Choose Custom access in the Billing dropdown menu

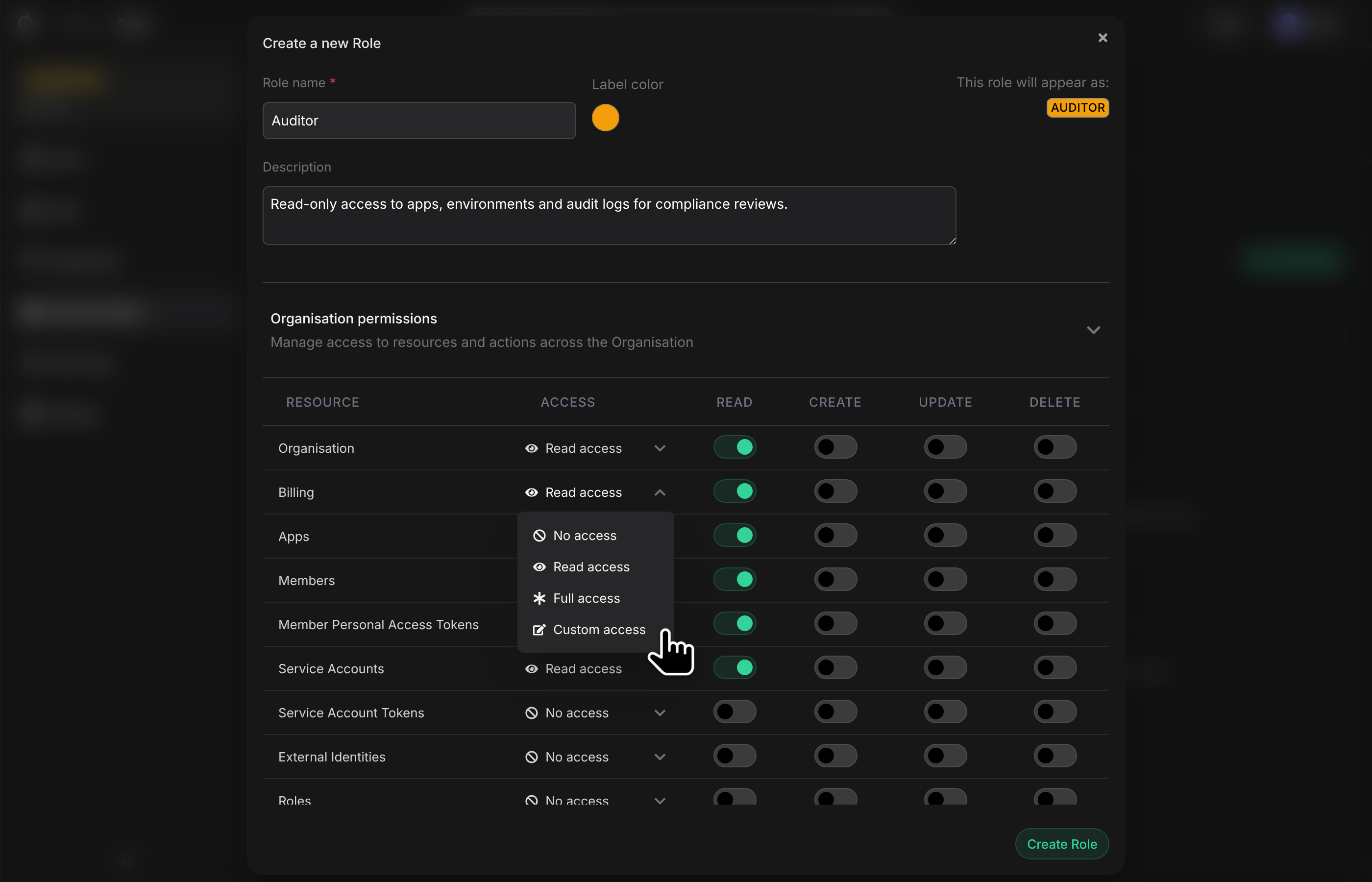tap(595, 630)
